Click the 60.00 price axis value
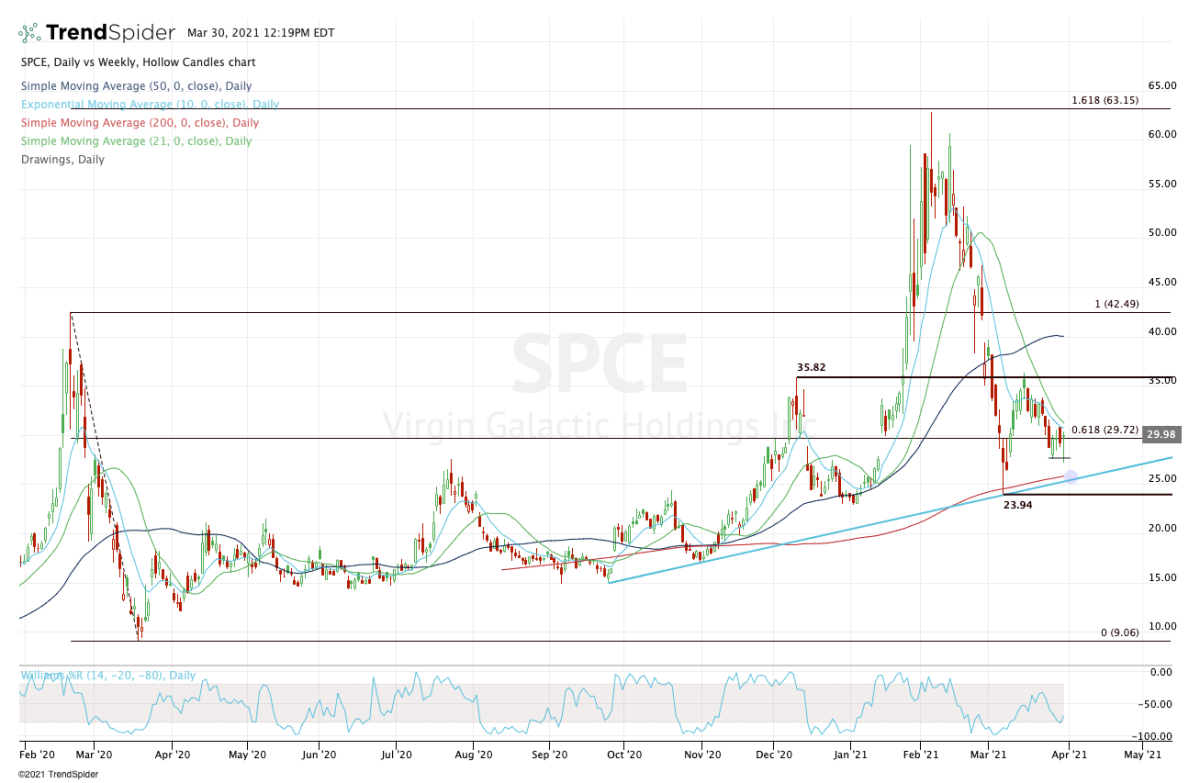The height and width of the screenshot is (783, 1200). (1161, 134)
